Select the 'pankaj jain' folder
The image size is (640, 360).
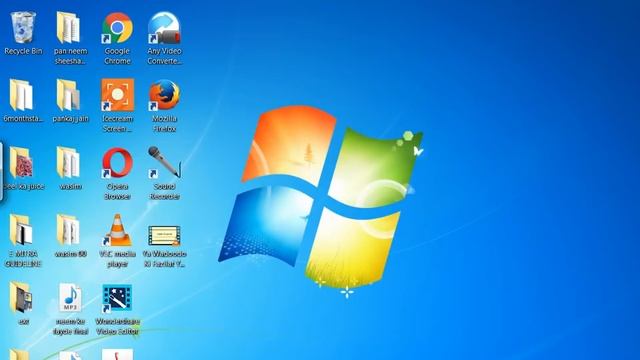click(x=70, y=101)
